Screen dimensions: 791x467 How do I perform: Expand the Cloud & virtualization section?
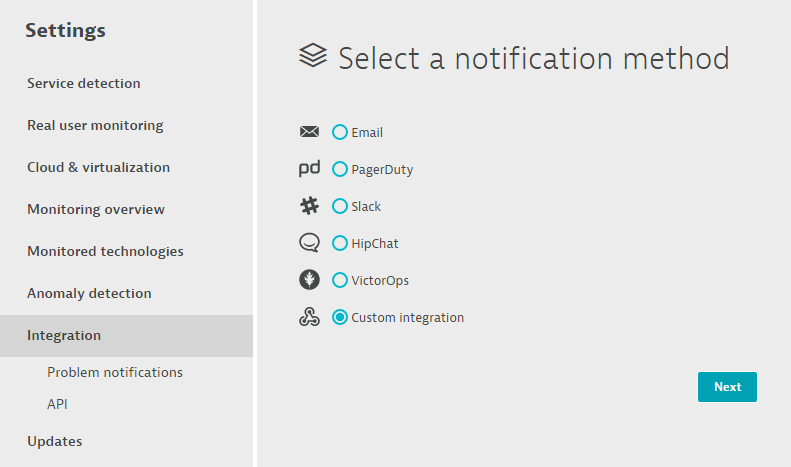[x=98, y=167]
